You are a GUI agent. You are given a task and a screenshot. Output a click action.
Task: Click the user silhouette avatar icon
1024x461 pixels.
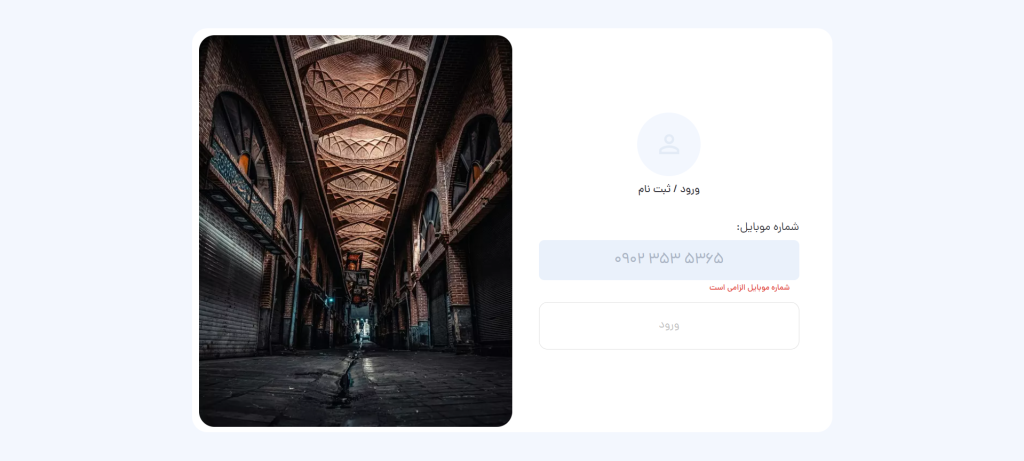pyautogui.click(x=669, y=144)
